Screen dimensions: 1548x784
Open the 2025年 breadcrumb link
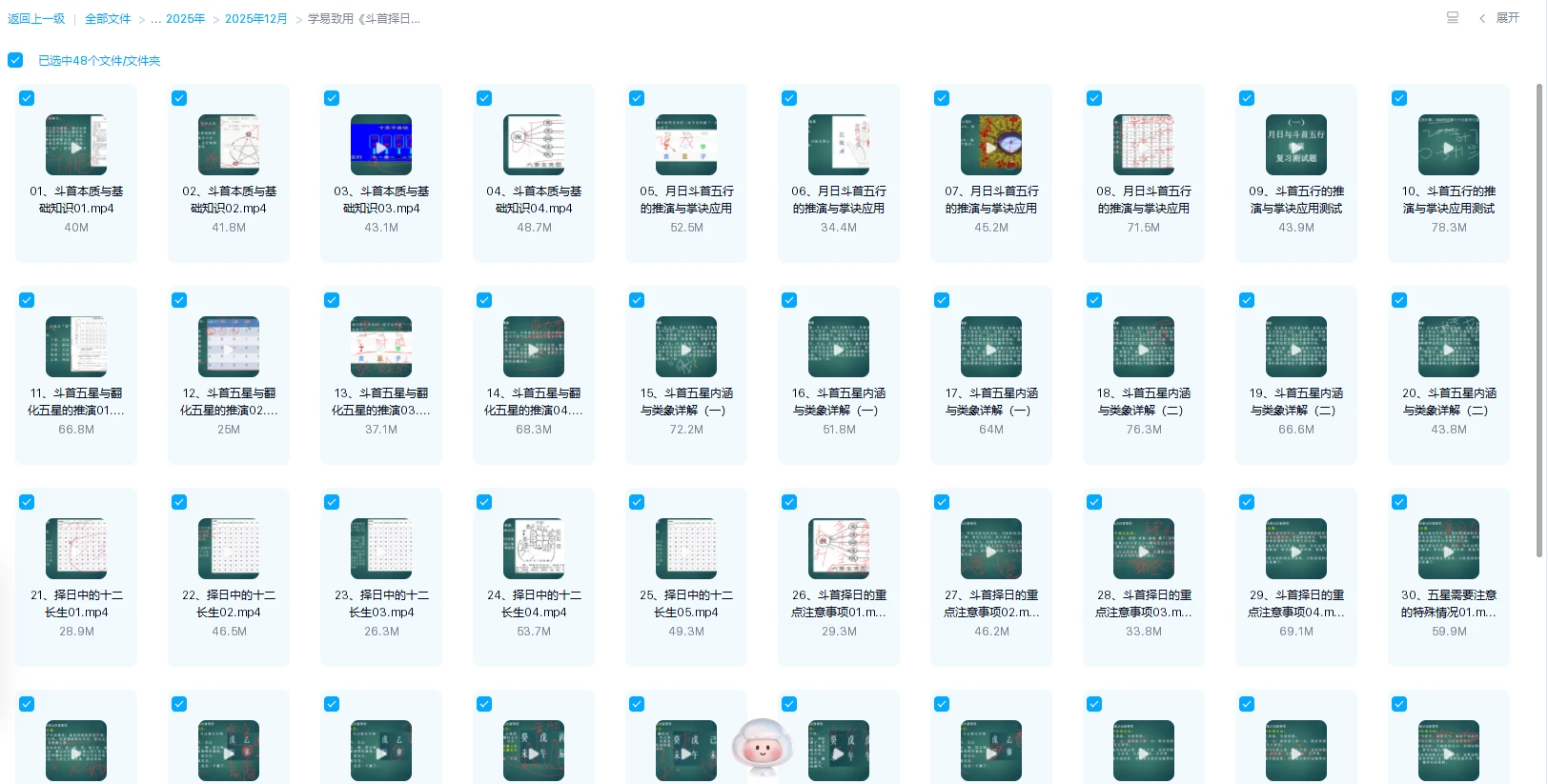click(x=185, y=19)
